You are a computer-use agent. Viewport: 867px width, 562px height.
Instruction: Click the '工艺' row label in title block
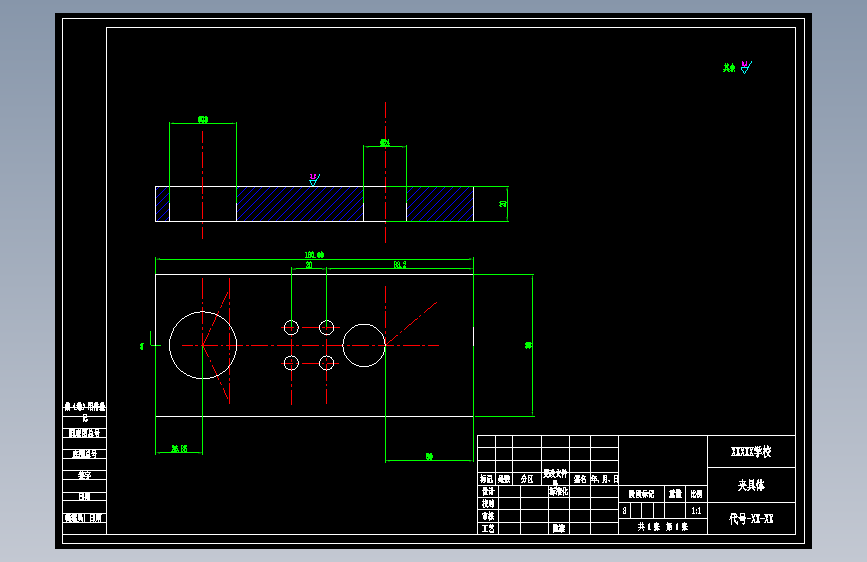(x=488, y=529)
